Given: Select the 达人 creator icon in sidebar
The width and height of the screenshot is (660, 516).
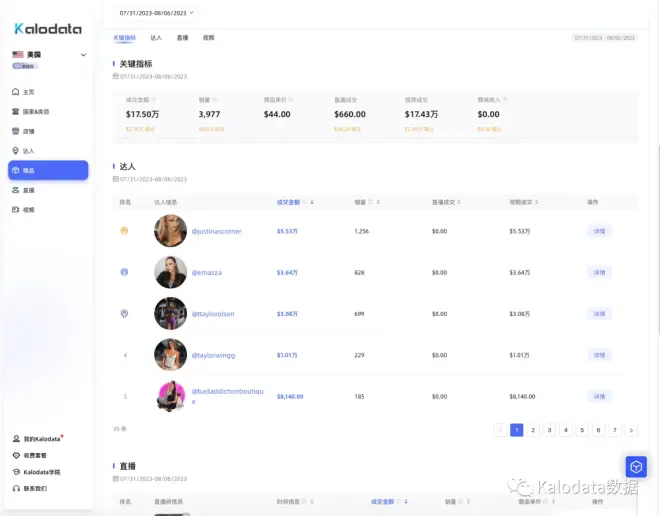Looking at the screenshot, I should click(16, 151).
